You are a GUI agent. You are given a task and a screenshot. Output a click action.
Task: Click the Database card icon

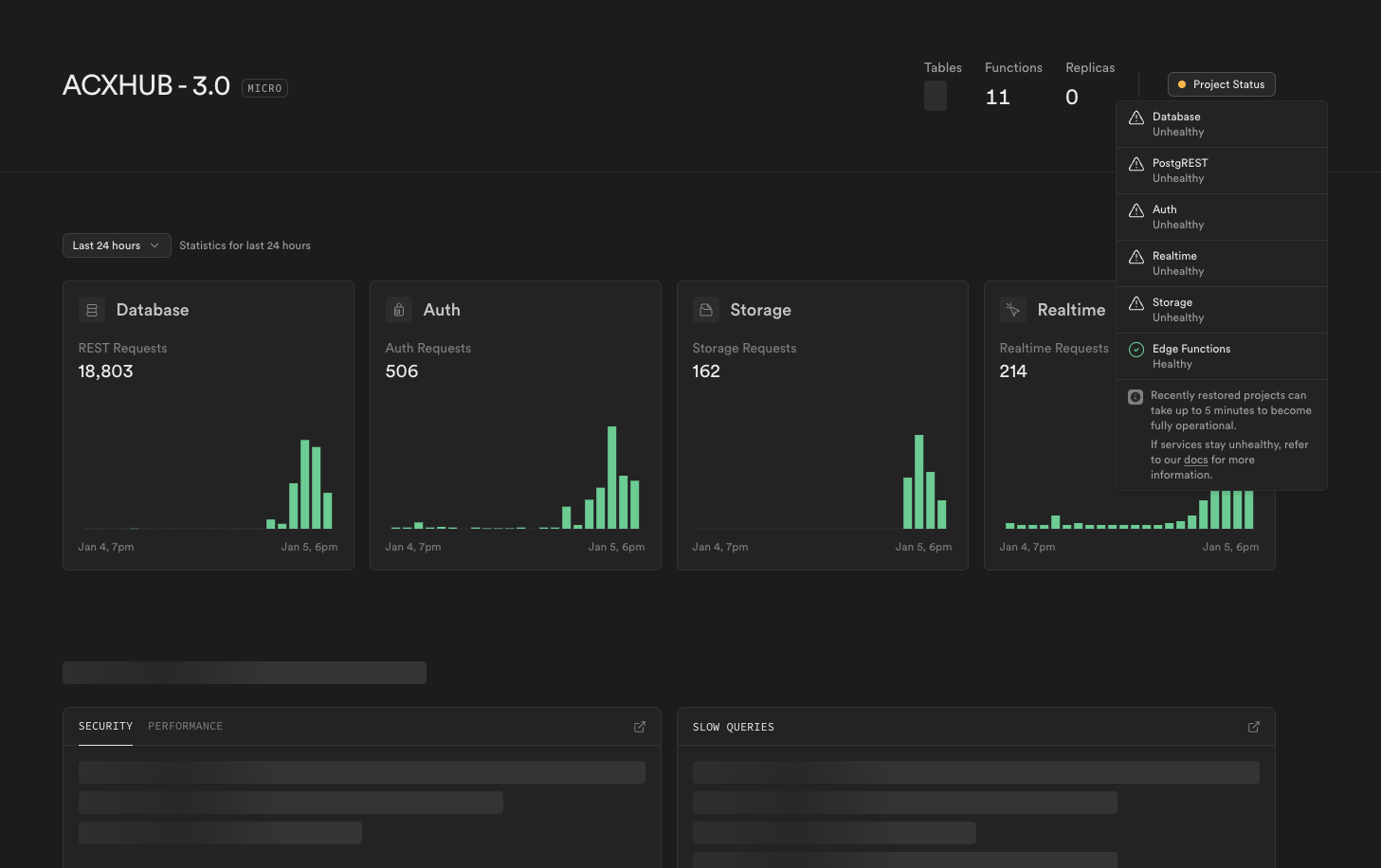tap(92, 310)
